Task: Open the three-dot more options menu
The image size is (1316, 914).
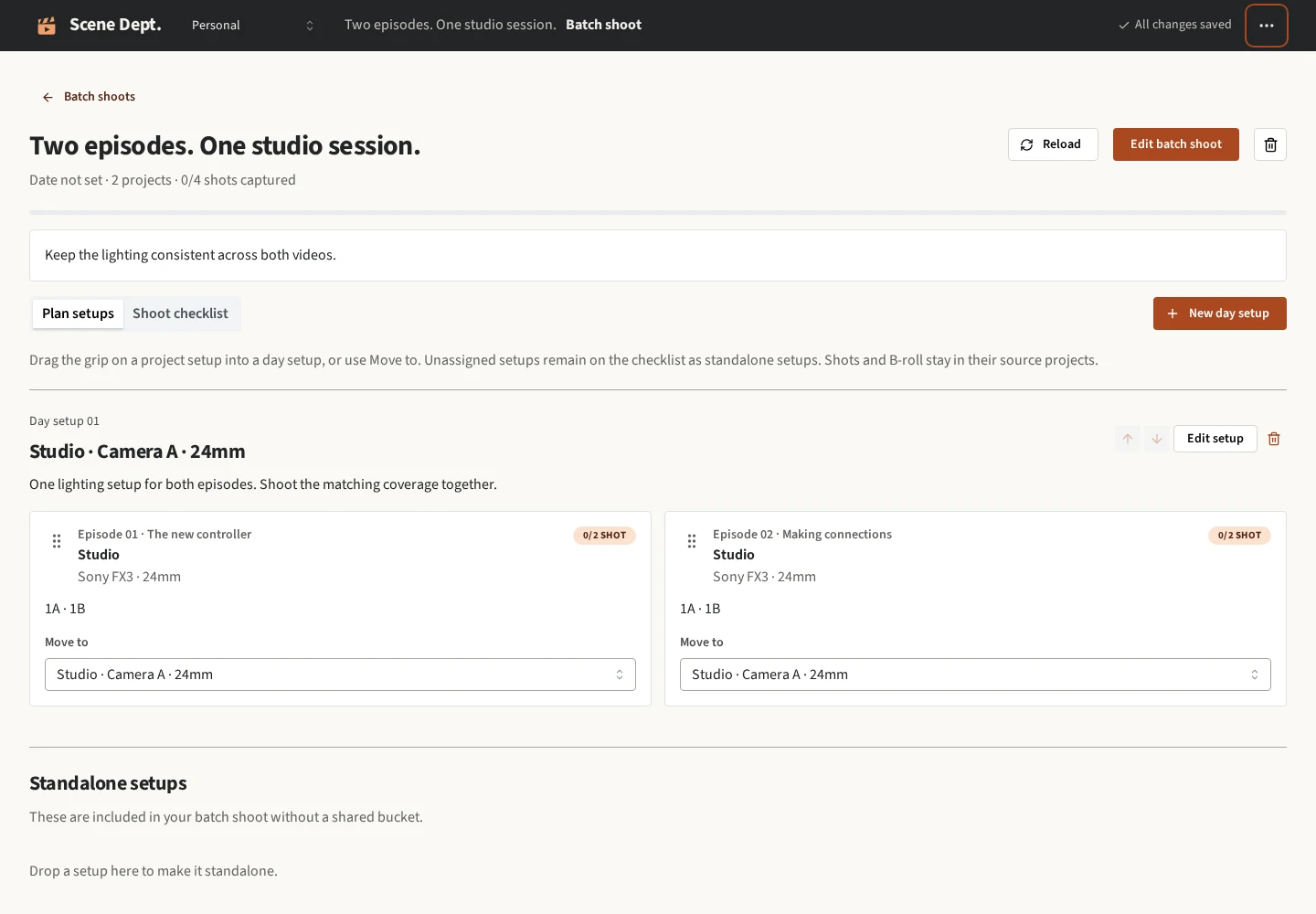Action: pos(1267,26)
